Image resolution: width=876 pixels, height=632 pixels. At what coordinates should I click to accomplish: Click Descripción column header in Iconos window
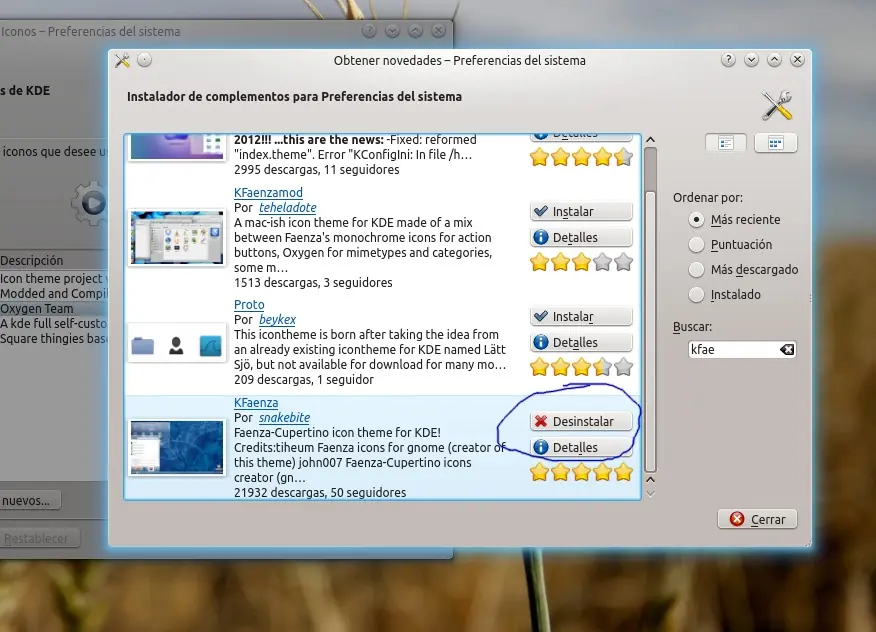(x=54, y=260)
